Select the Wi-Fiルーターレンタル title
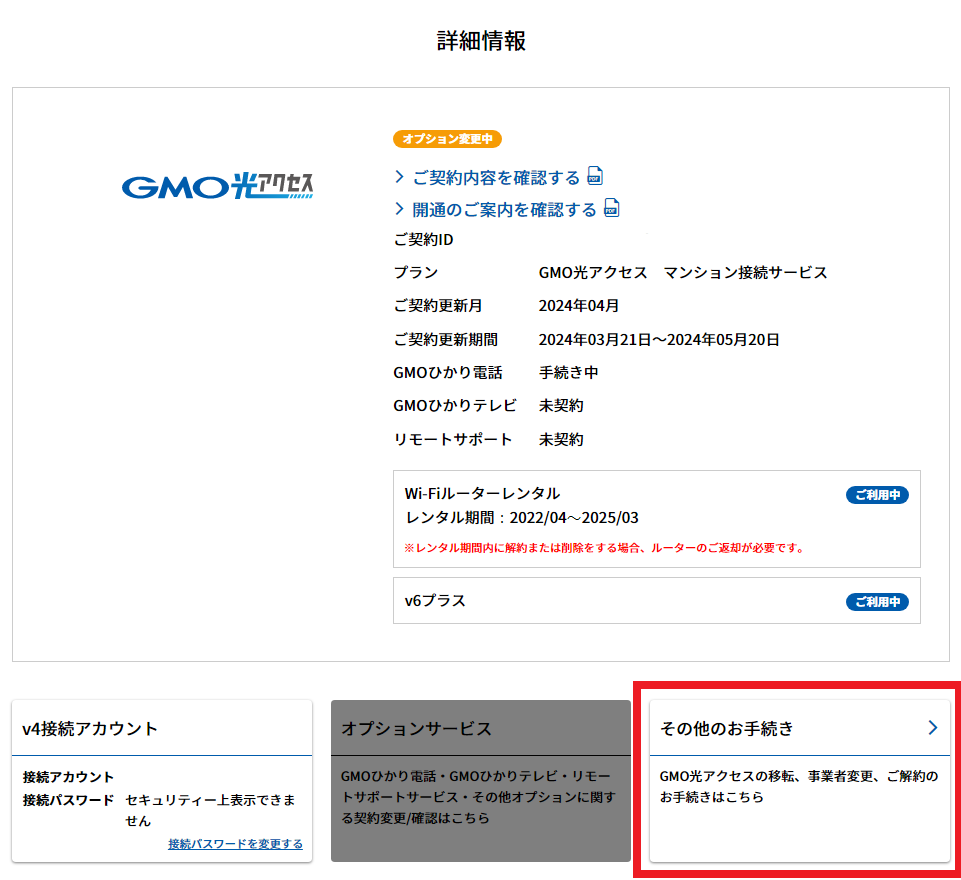 pyautogui.click(x=482, y=493)
